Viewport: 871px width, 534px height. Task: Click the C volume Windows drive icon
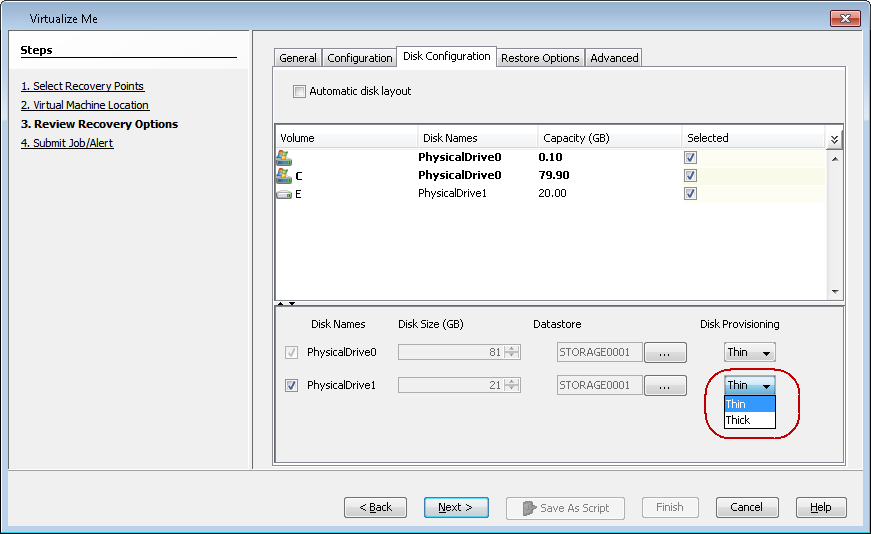point(283,176)
